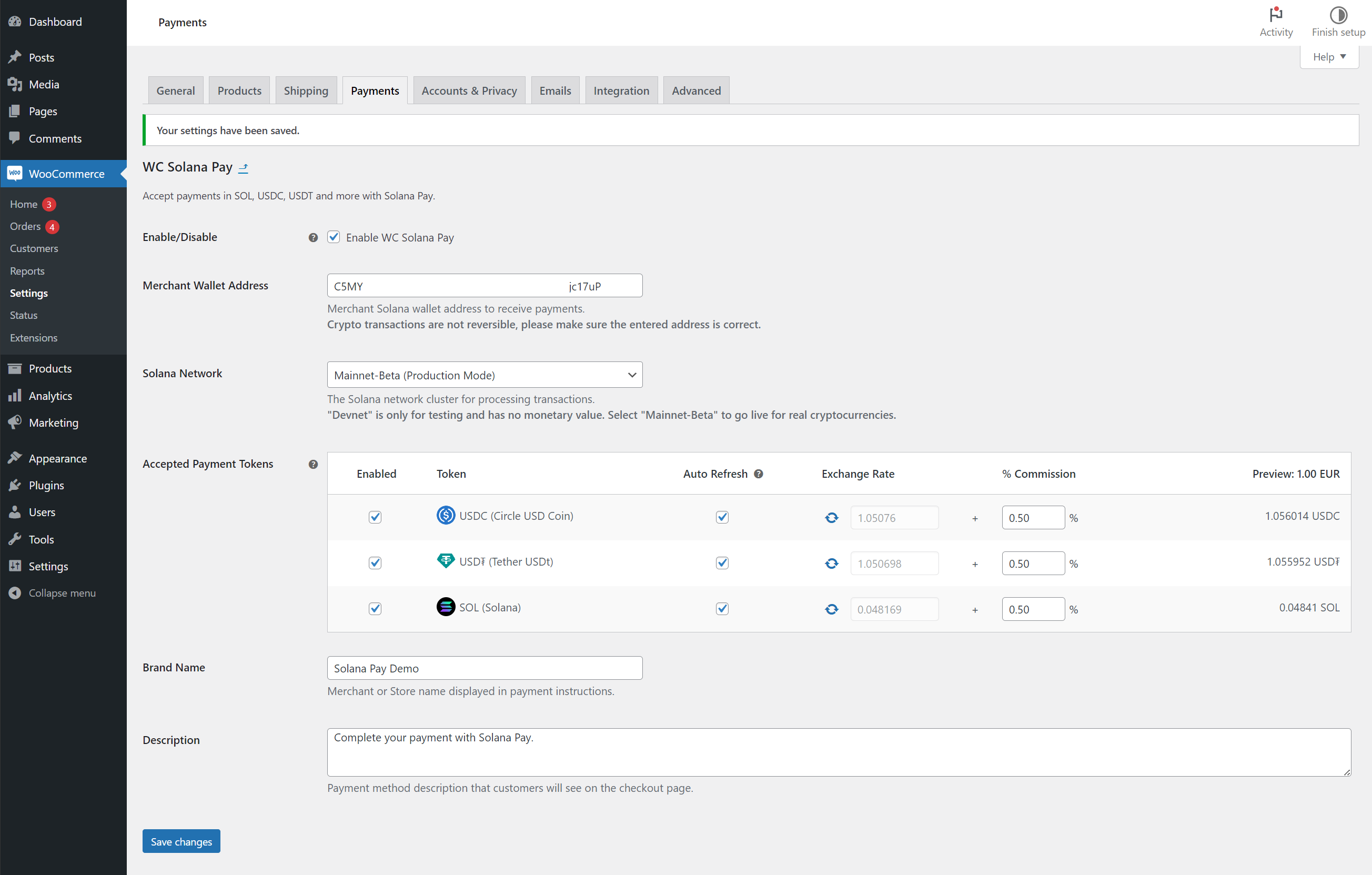Viewport: 1372px width, 875px height.
Task: Switch to the Shipping tab
Action: coord(306,90)
